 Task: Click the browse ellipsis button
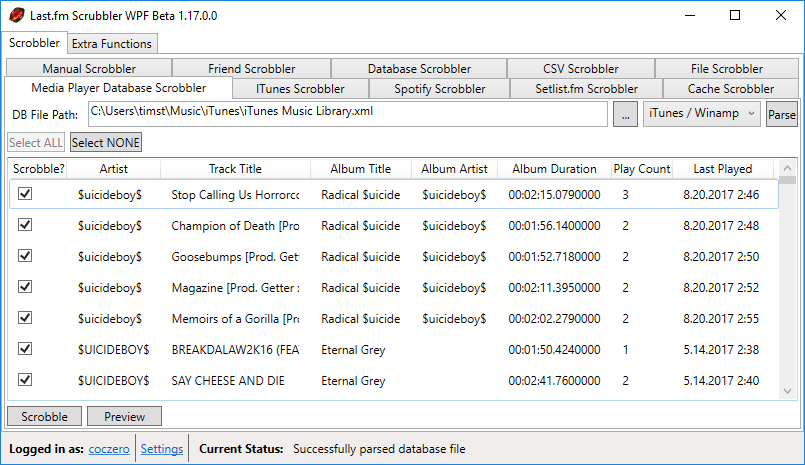[x=625, y=115]
